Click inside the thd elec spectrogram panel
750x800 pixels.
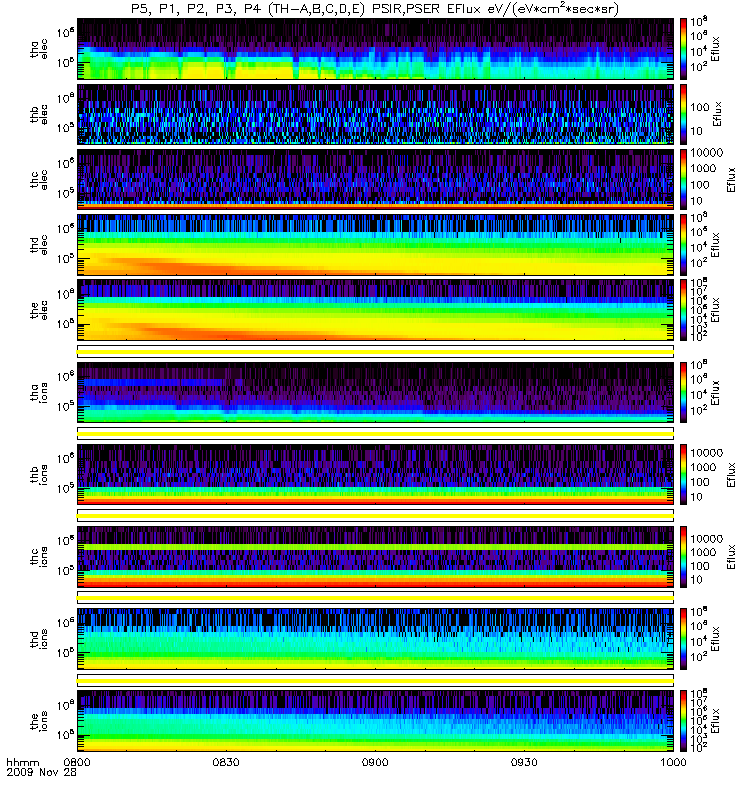[376, 245]
